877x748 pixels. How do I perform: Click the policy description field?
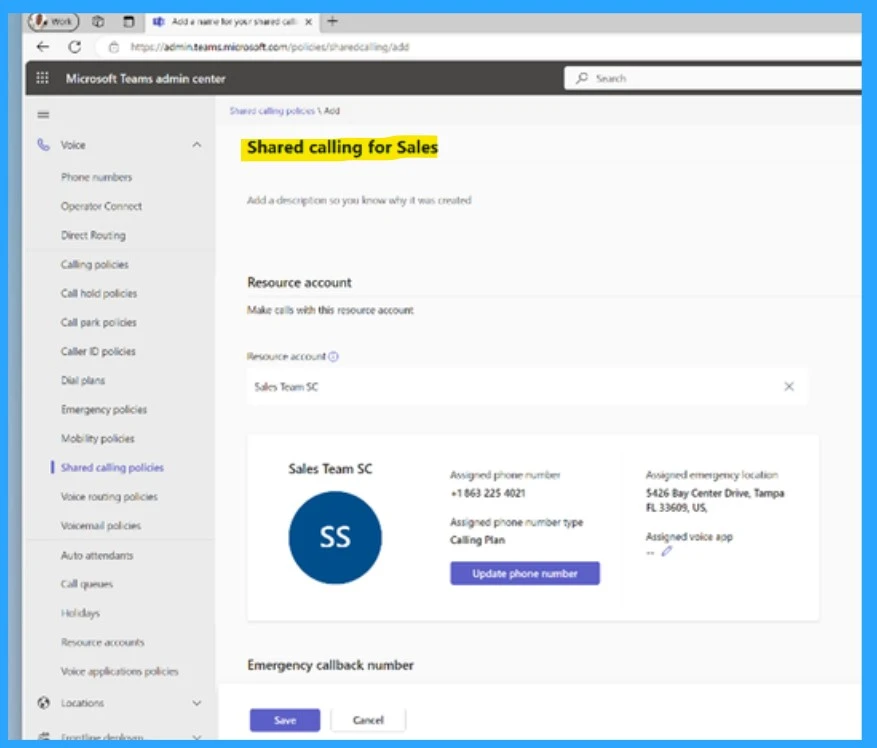[x=359, y=200]
